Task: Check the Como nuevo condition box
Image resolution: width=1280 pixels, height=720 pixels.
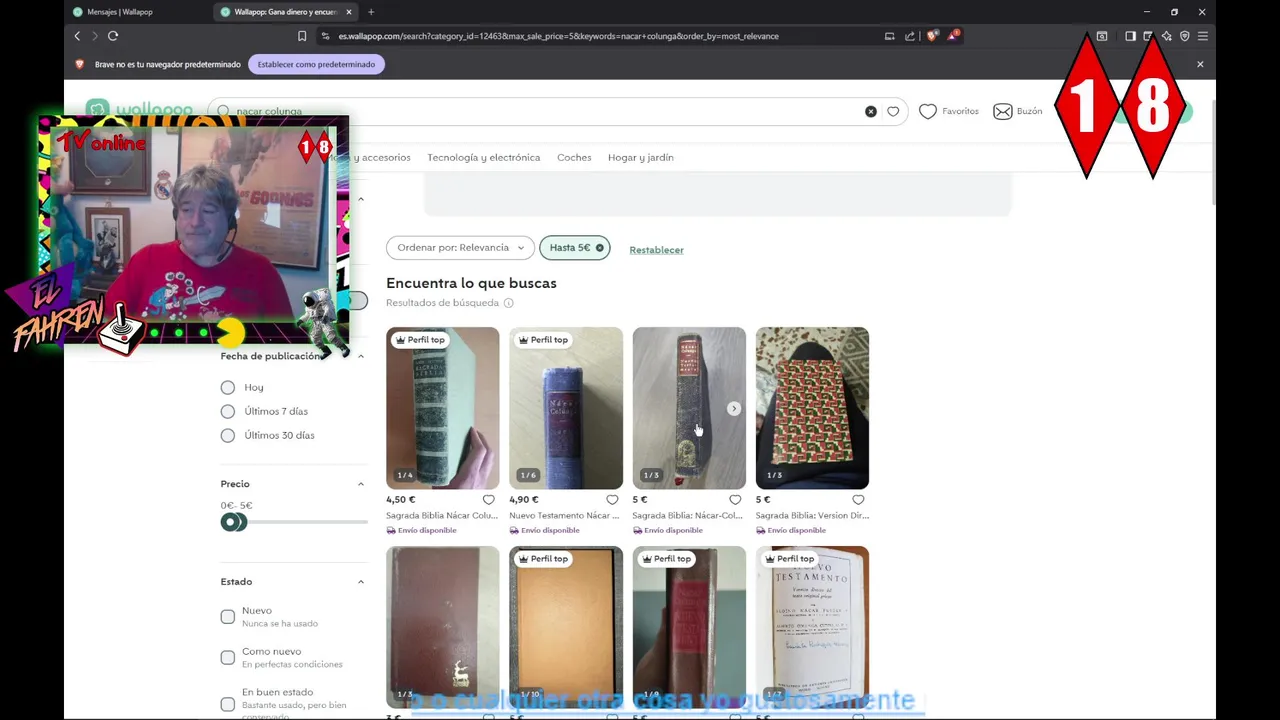Action: pos(228,657)
